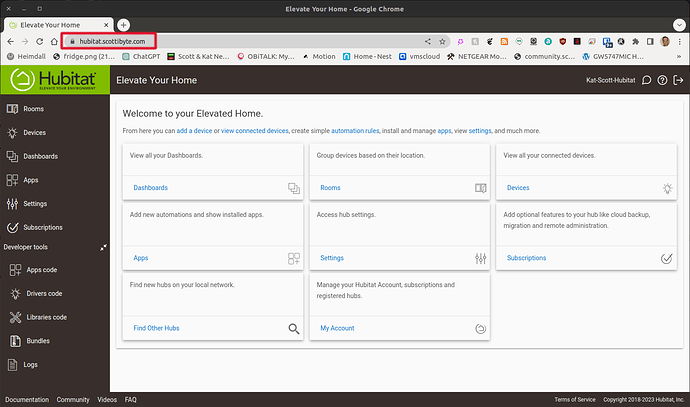
Task: Click the sliders icon on Settings card
Action: (480, 258)
